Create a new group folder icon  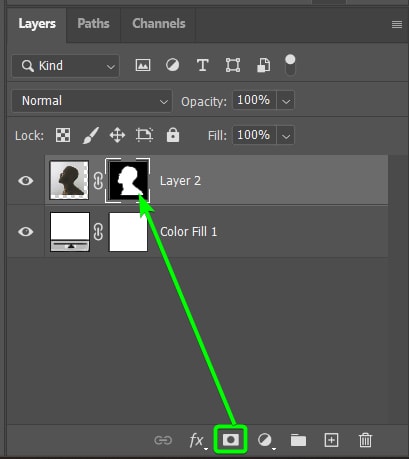pyautogui.click(x=298, y=440)
